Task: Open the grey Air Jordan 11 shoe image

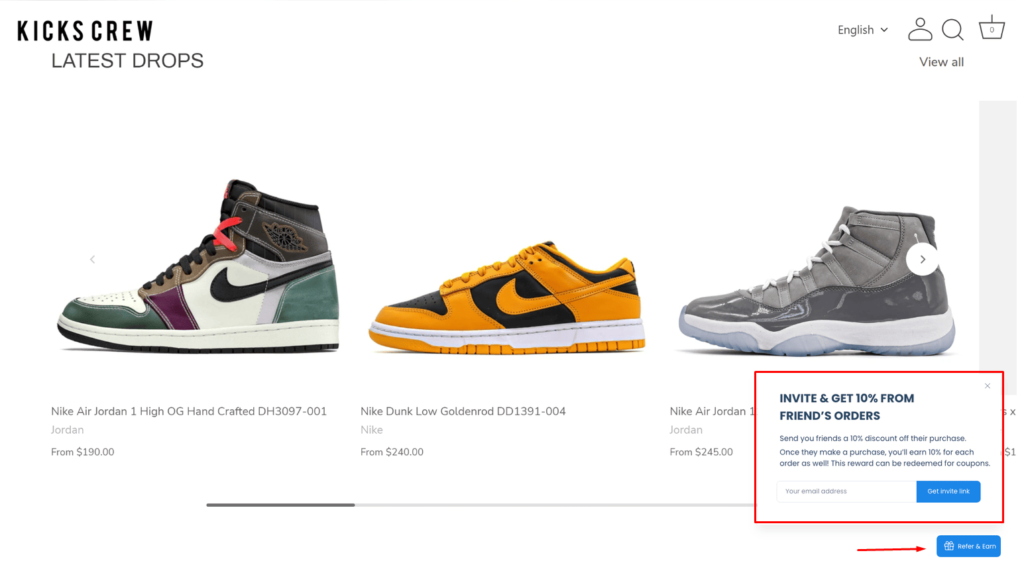Action: [x=816, y=282]
